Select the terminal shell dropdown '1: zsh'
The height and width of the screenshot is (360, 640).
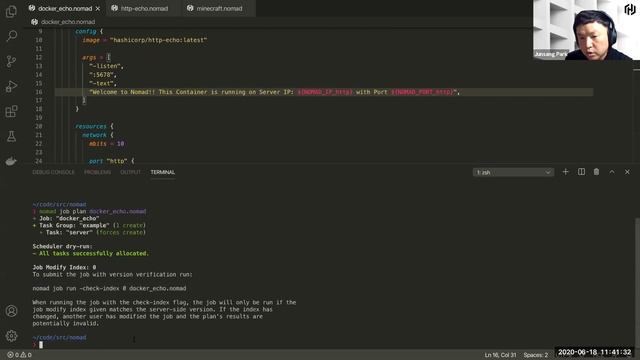click(x=513, y=172)
